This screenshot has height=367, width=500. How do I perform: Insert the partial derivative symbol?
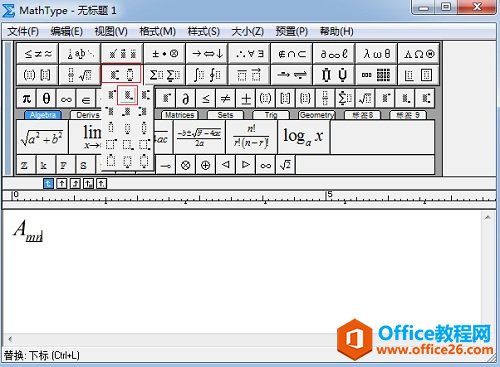click(x=186, y=98)
